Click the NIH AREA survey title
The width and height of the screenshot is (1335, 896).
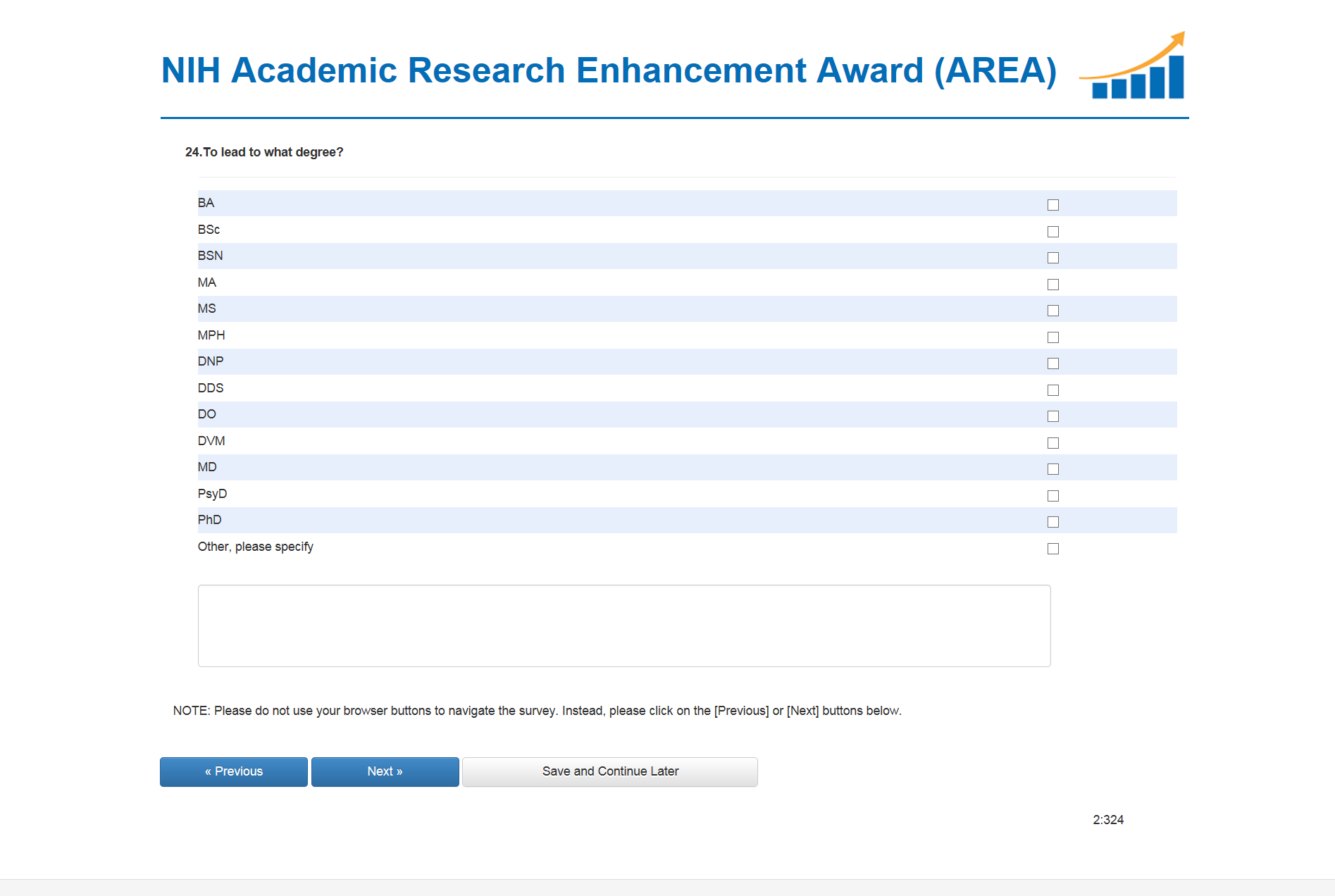[609, 70]
